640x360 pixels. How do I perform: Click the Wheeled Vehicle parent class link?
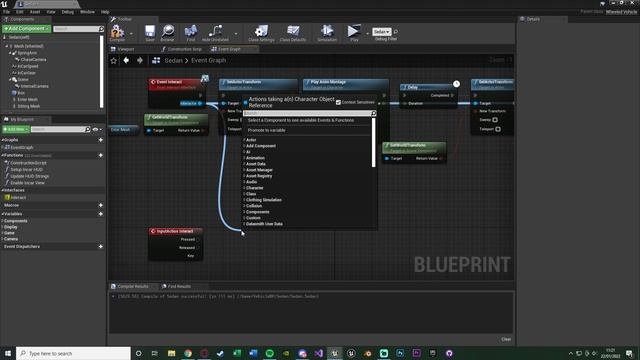[x=622, y=12]
